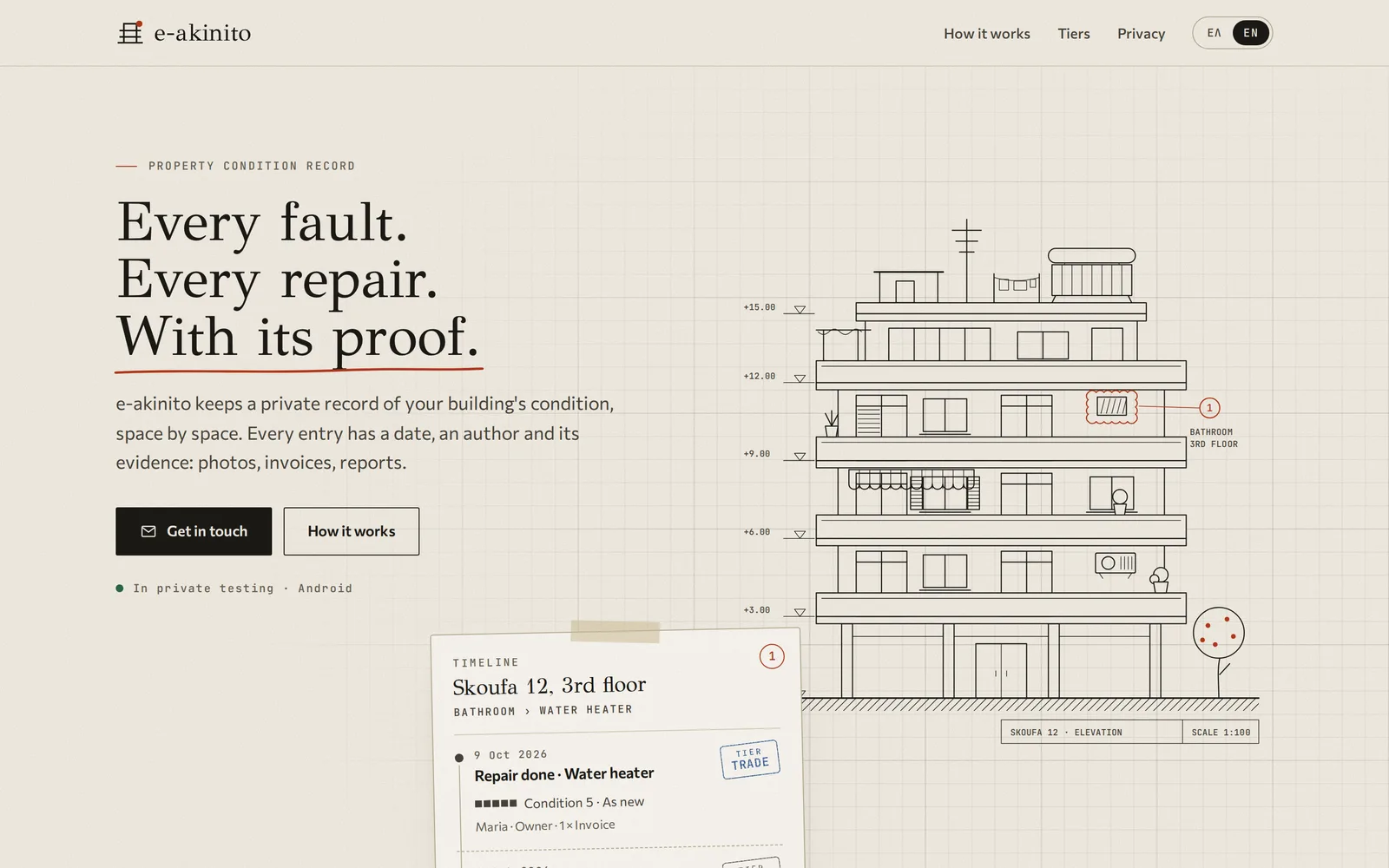Click the e-akinito logo icon
The image size is (1389, 868).
click(129, 33)
